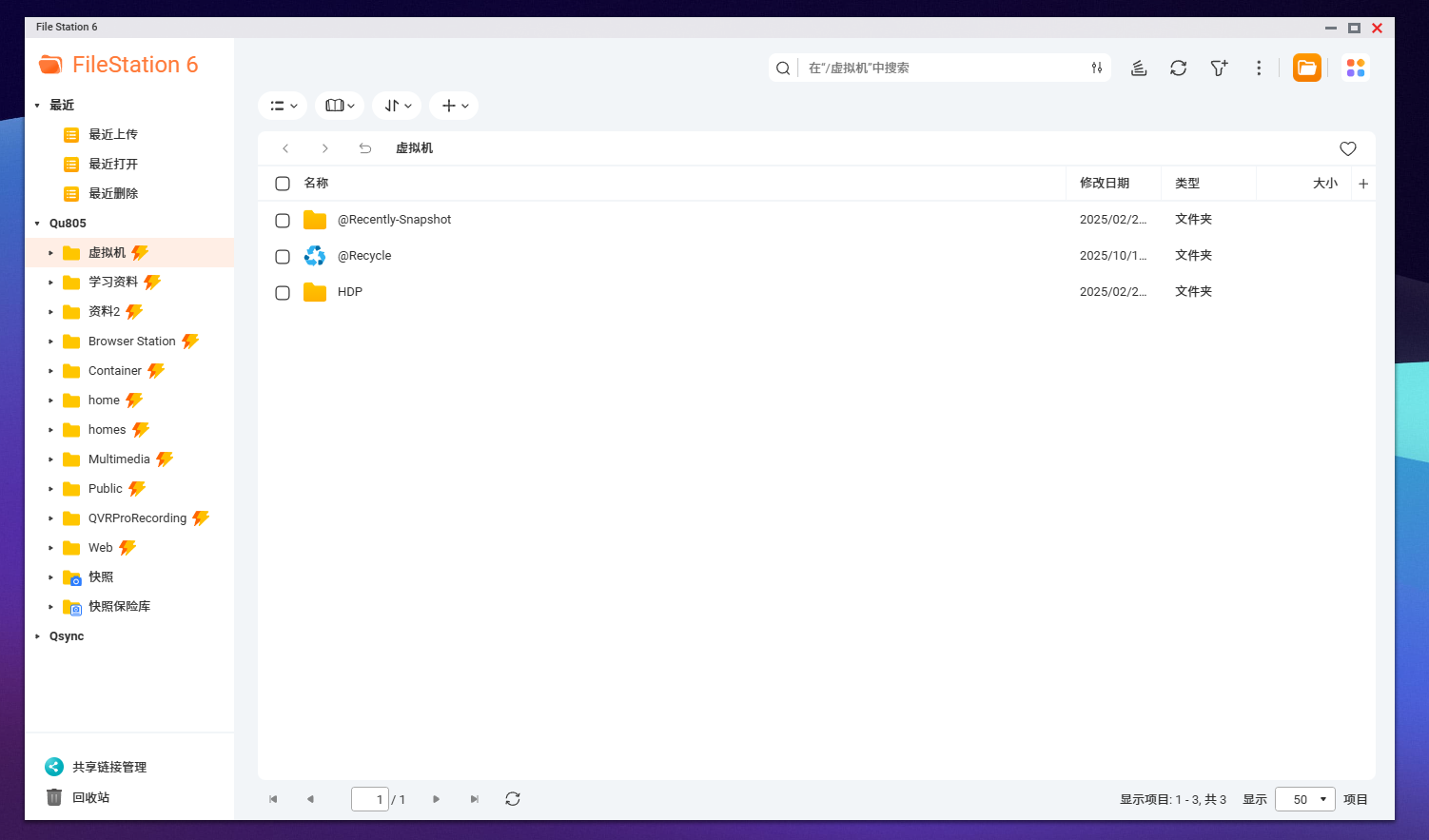Click the @Recently-Snapshot file name
Image resolution: width=1429 pixels, height=840 pixels.
tap(394, 220)
